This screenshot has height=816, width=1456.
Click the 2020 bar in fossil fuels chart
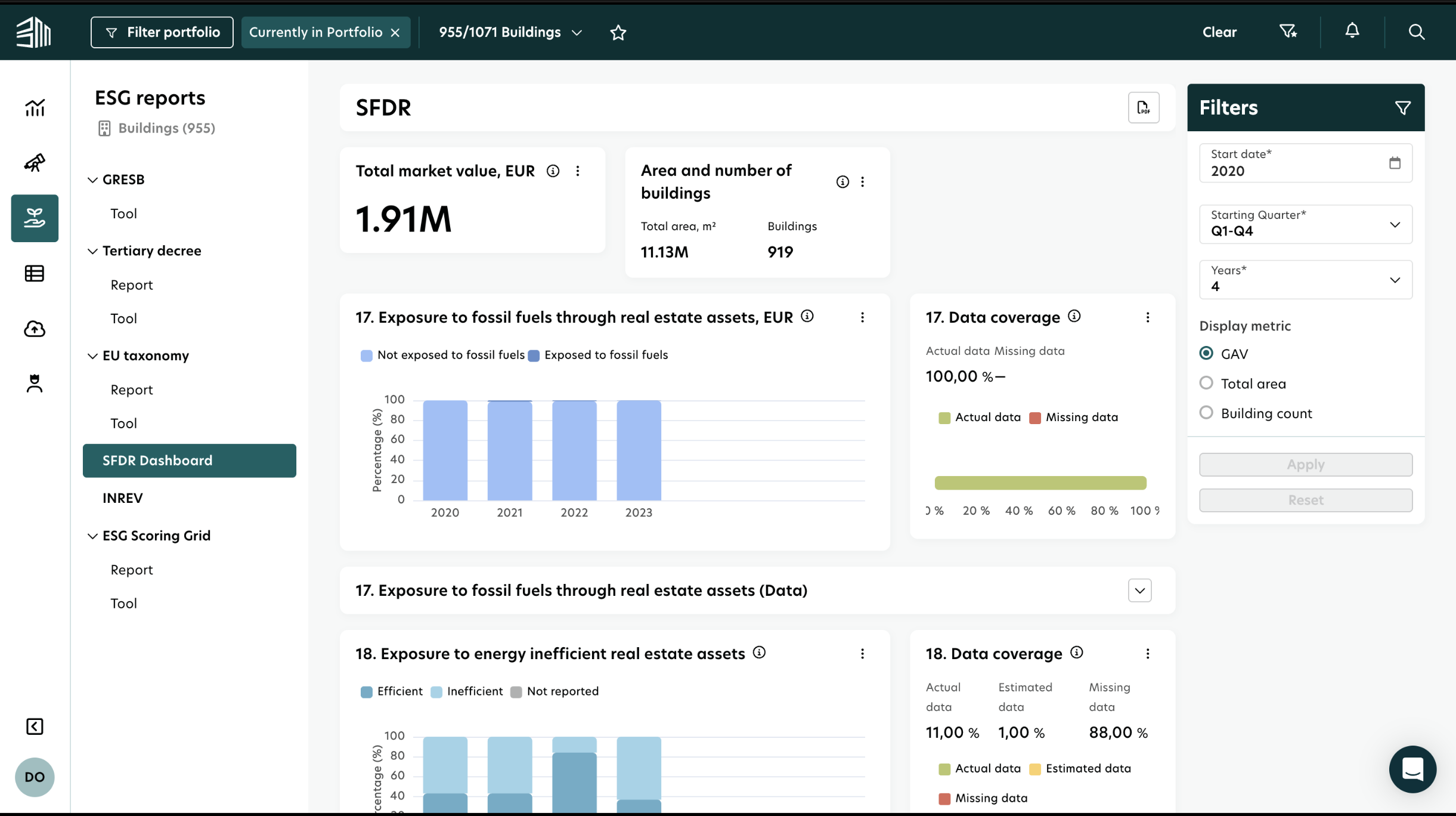[x=445, y=450]
